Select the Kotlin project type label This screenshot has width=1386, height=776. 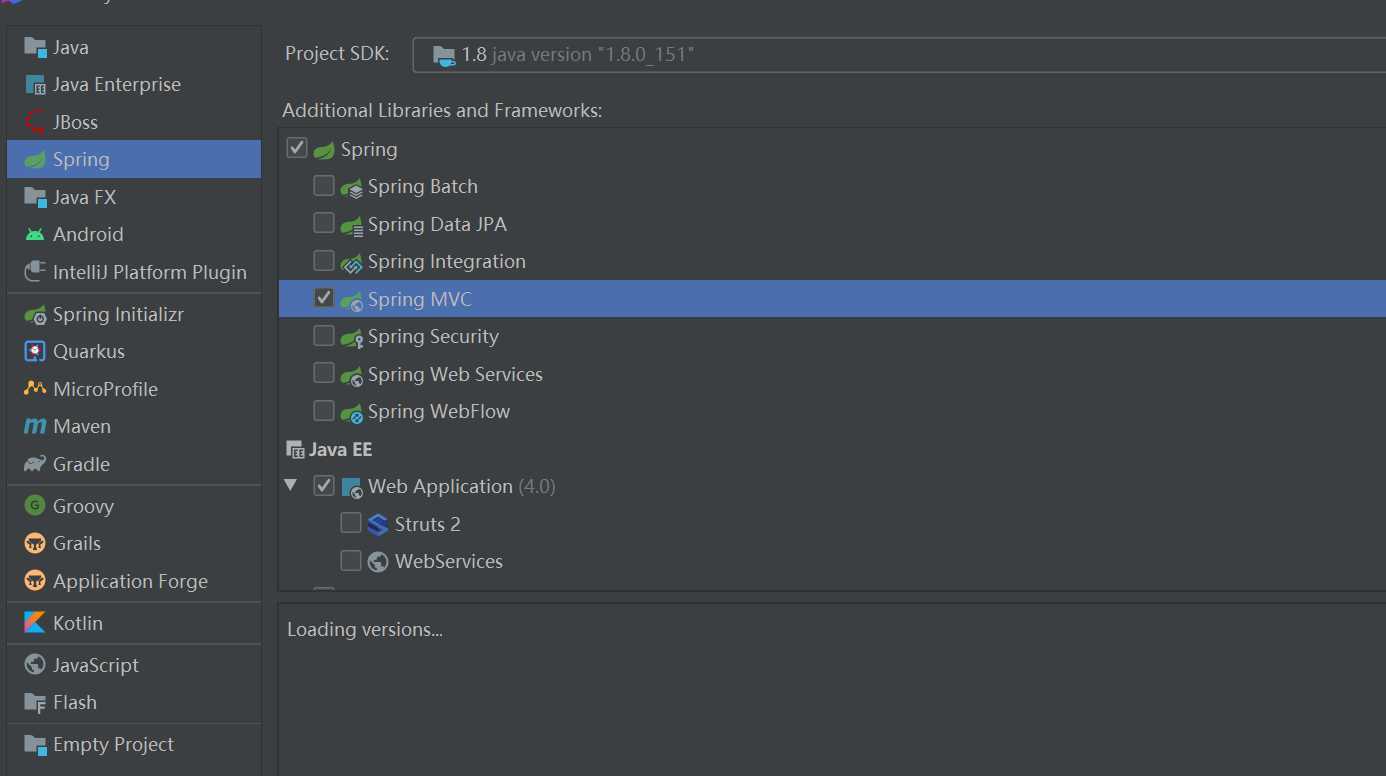point(78,623)
